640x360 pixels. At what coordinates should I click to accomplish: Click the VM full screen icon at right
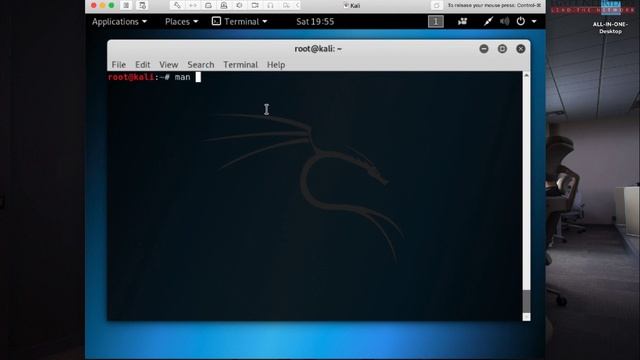point(436,5)
